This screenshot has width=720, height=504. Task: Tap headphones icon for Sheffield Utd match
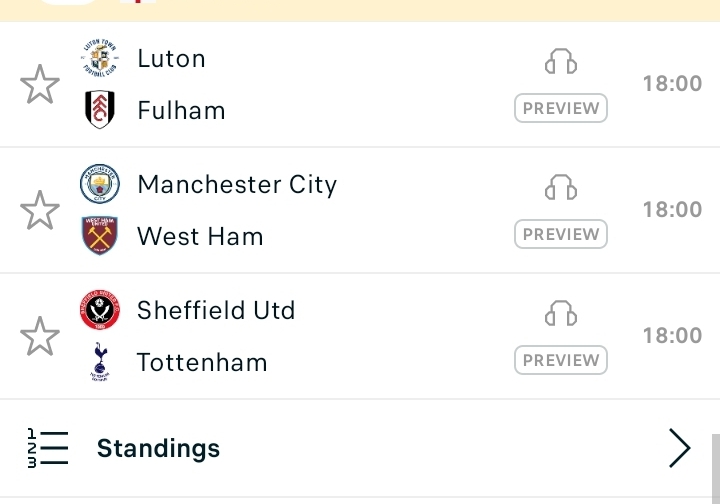[x=561, y=314]
